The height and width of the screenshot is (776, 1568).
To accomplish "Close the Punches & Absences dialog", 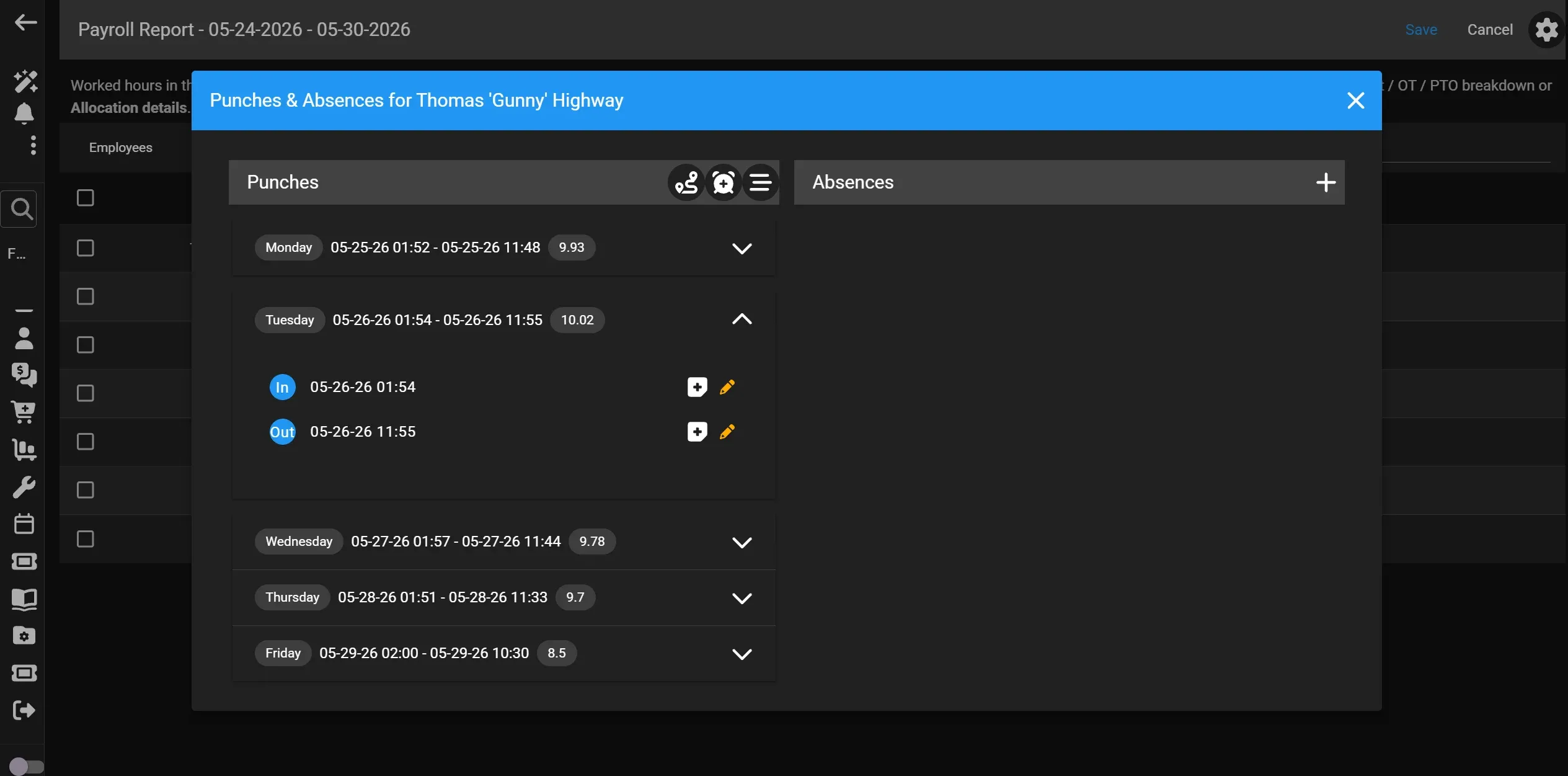I will pos(1355,100).
